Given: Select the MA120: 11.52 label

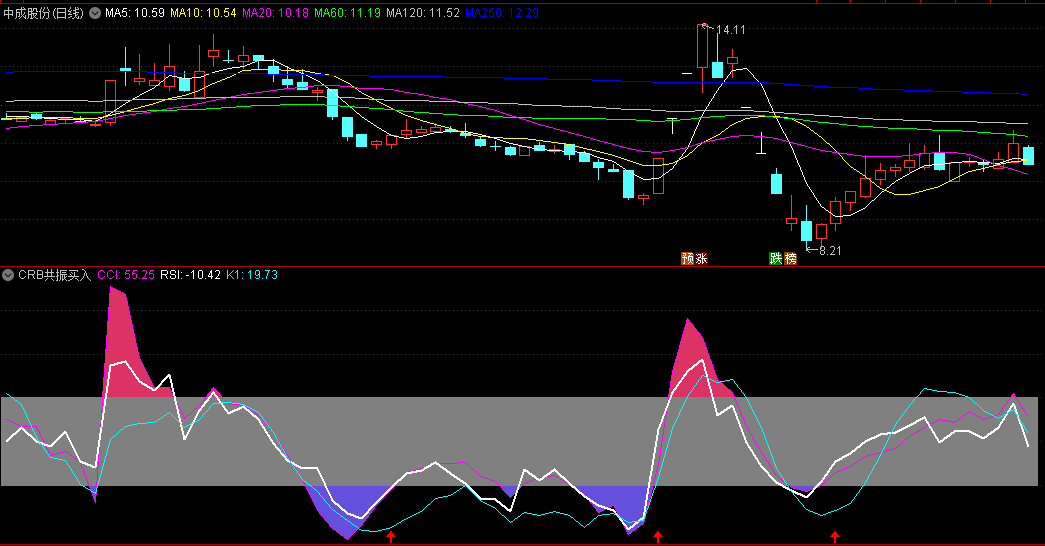Looking at the screenshot, I should [423, 13].
